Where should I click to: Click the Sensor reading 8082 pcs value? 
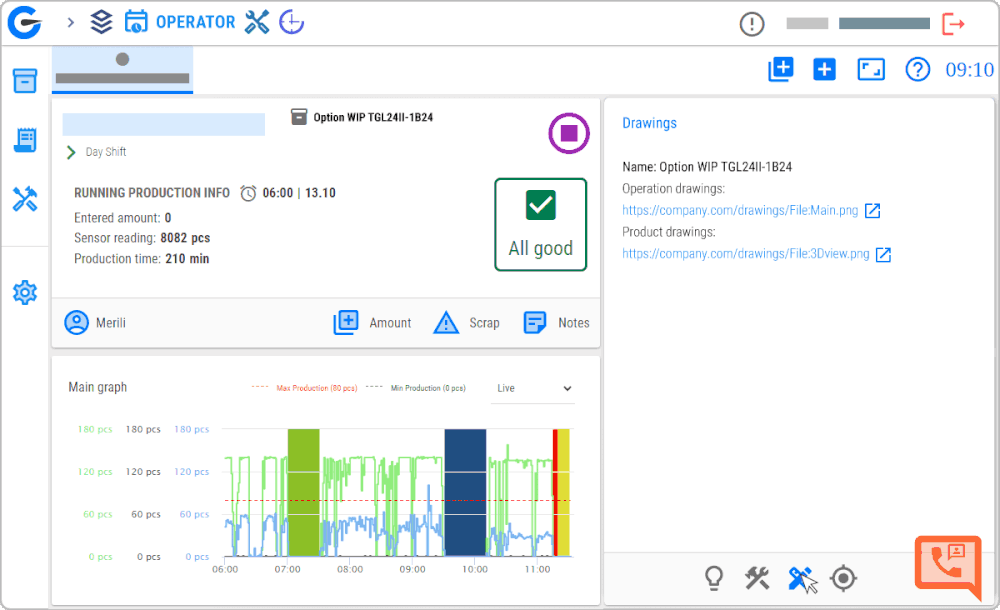pos(185,238)
